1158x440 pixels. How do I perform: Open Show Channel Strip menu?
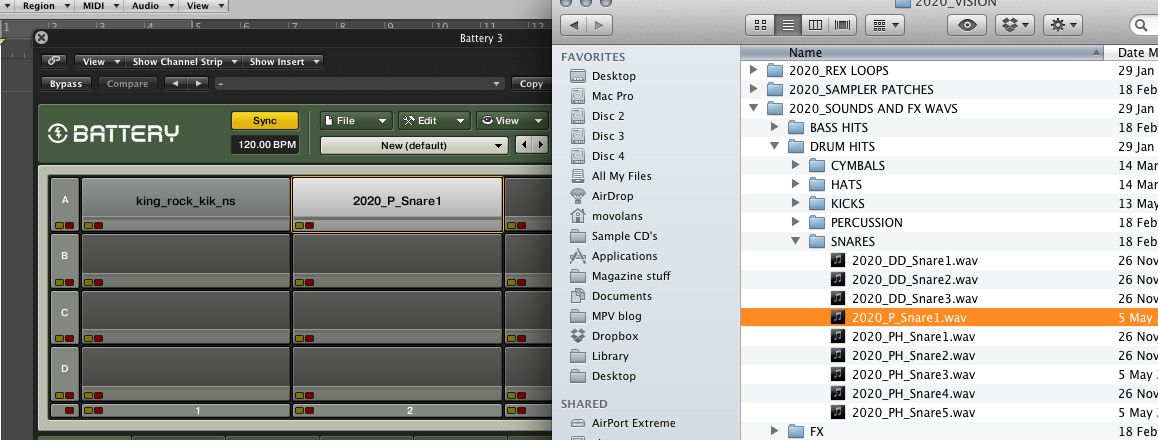[x=183, y=61]
